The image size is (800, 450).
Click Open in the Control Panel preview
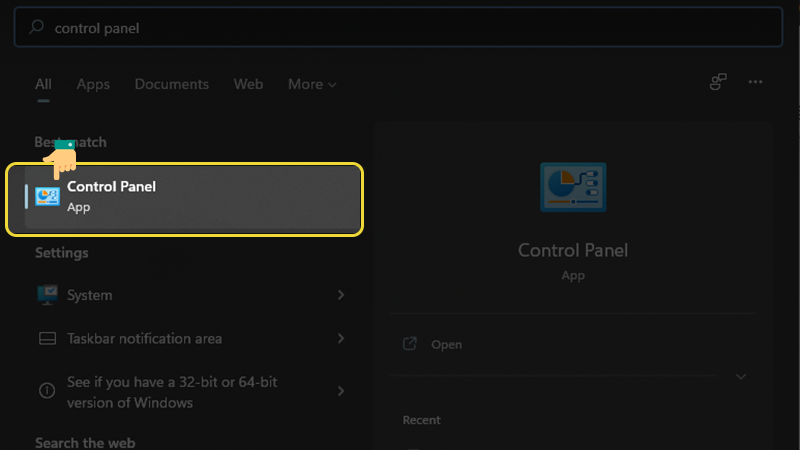pos(446,344)
